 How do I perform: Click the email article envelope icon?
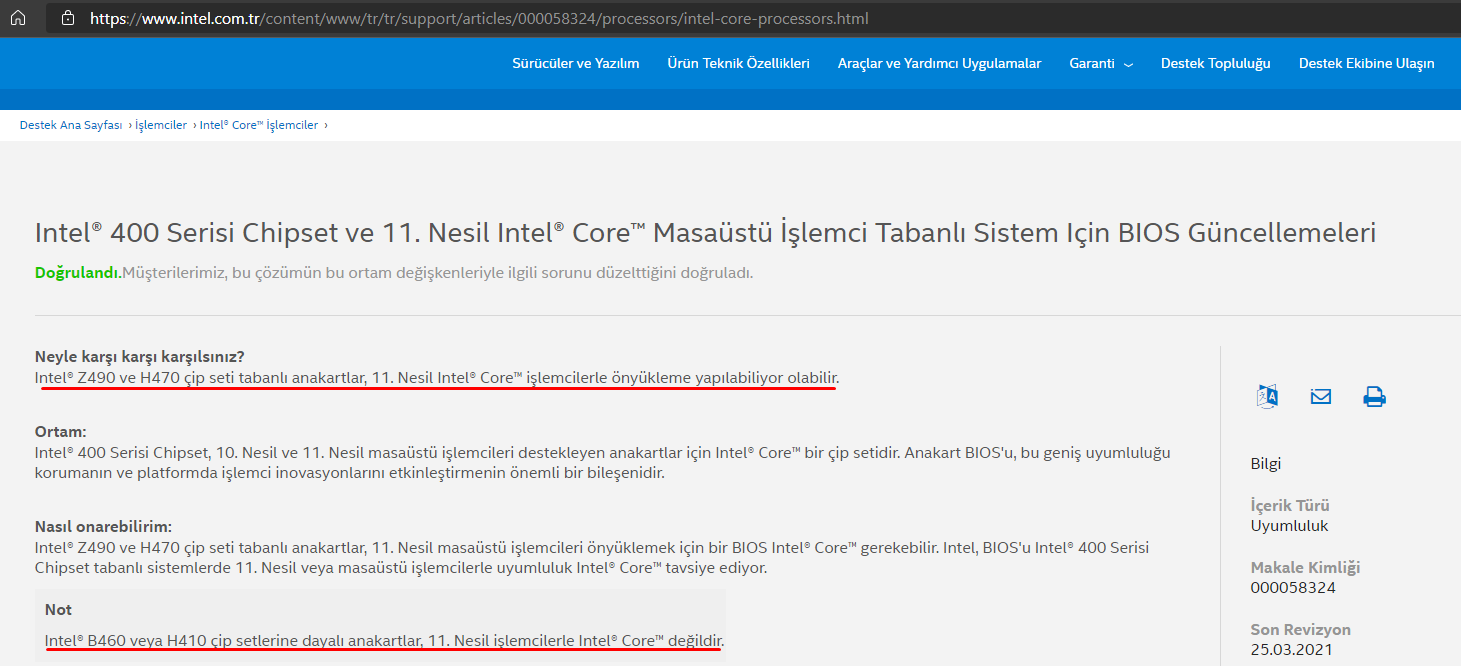[1320, 396]
